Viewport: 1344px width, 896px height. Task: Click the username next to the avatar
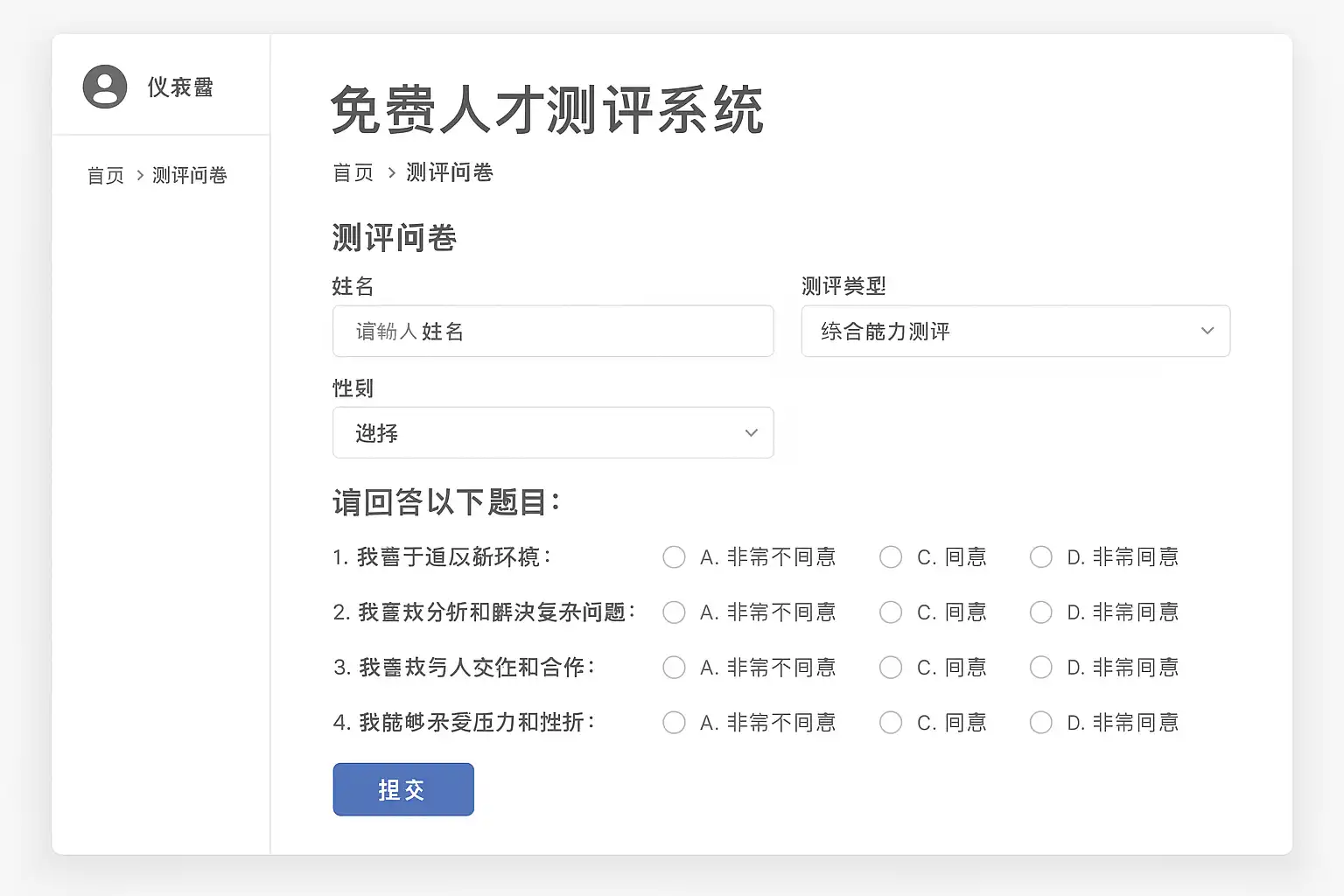pyautogui.click(x=180, y=87)
